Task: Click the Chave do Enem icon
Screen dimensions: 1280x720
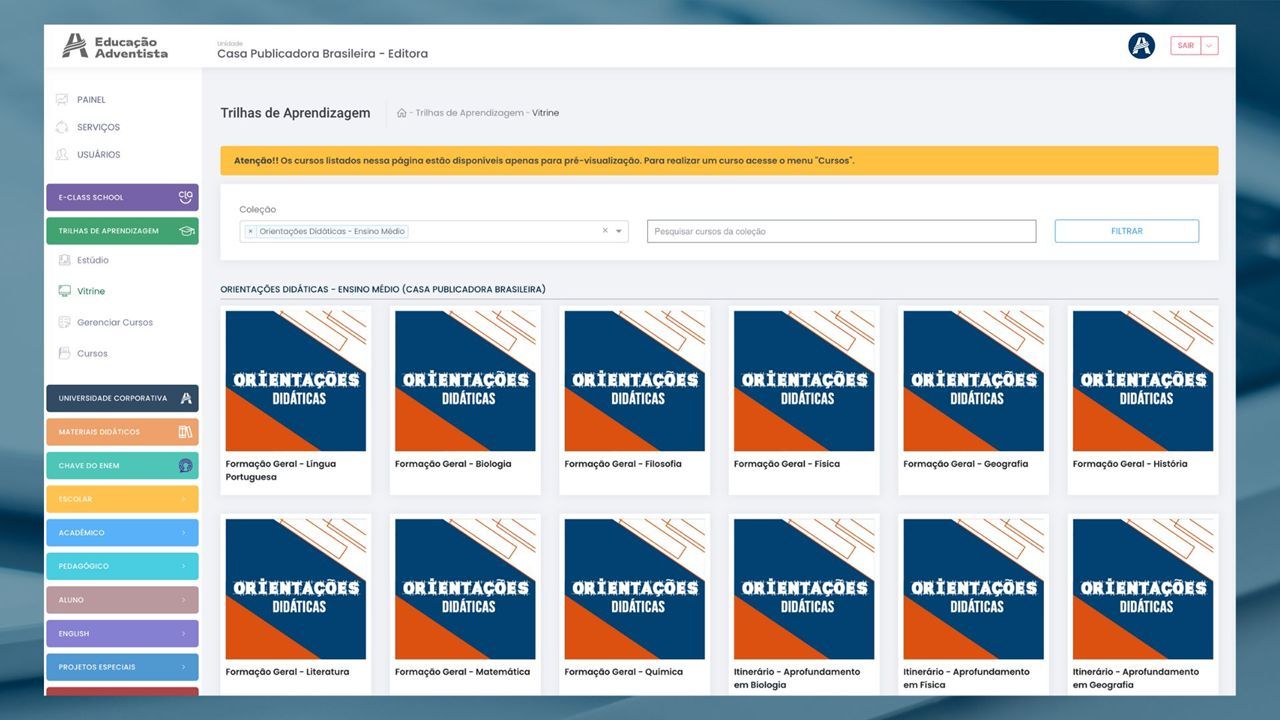Action: coord(185,466)
